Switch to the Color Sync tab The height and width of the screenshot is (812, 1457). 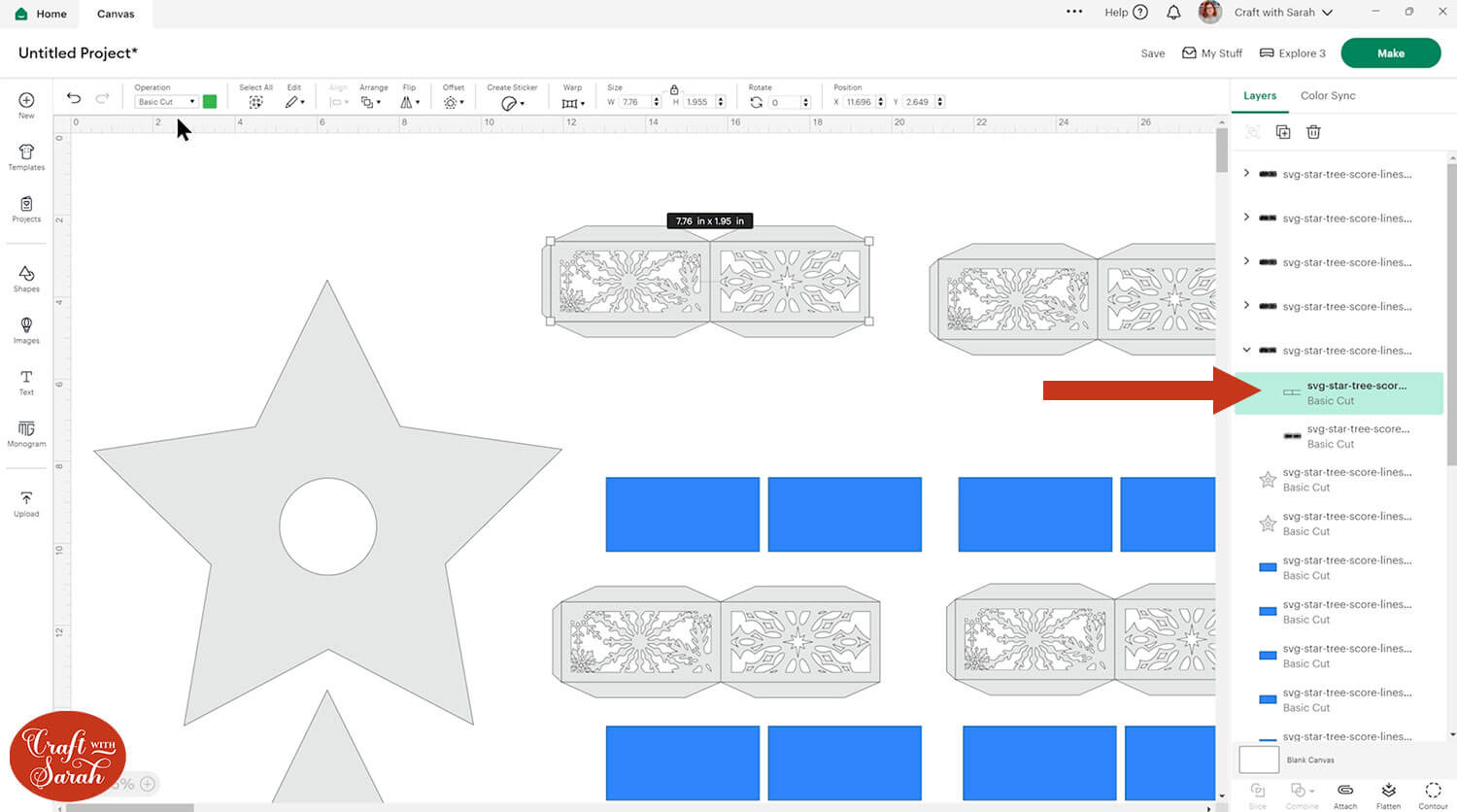click(1327, 95)
